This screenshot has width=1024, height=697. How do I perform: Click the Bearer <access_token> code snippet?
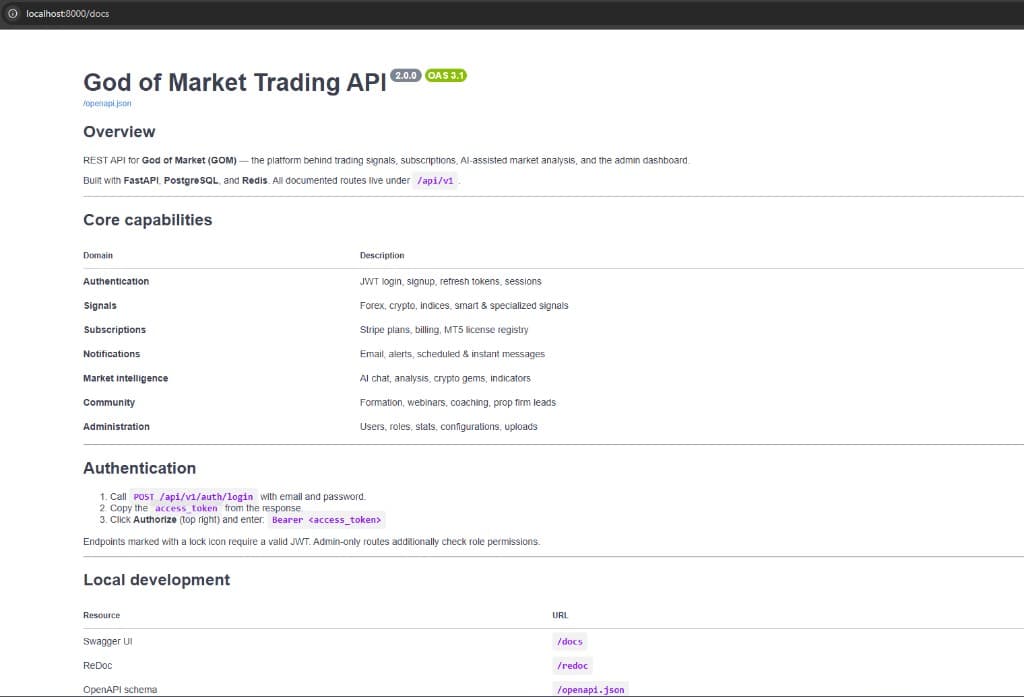(327, 519)
